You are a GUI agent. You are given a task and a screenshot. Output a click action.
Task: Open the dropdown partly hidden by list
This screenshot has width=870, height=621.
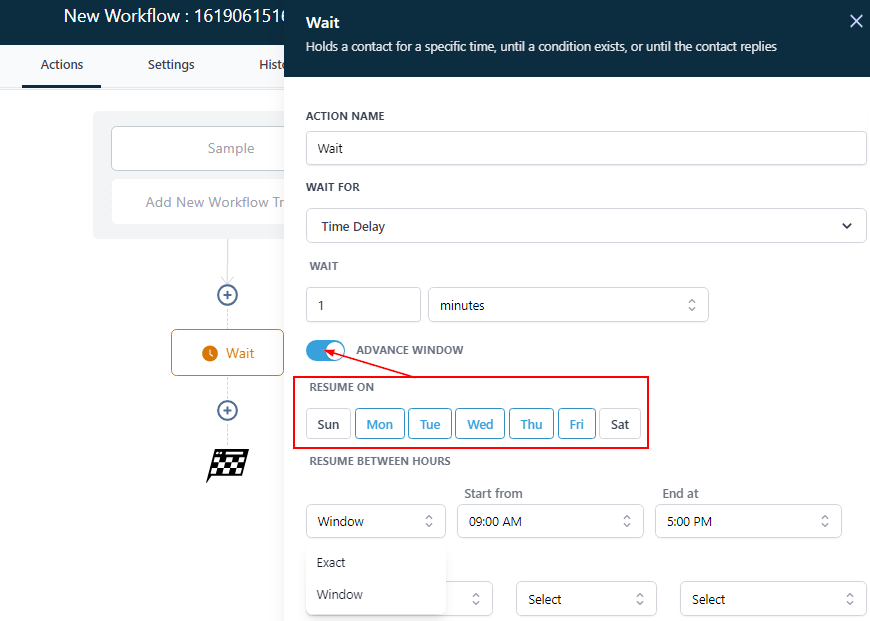coord(469,599)
